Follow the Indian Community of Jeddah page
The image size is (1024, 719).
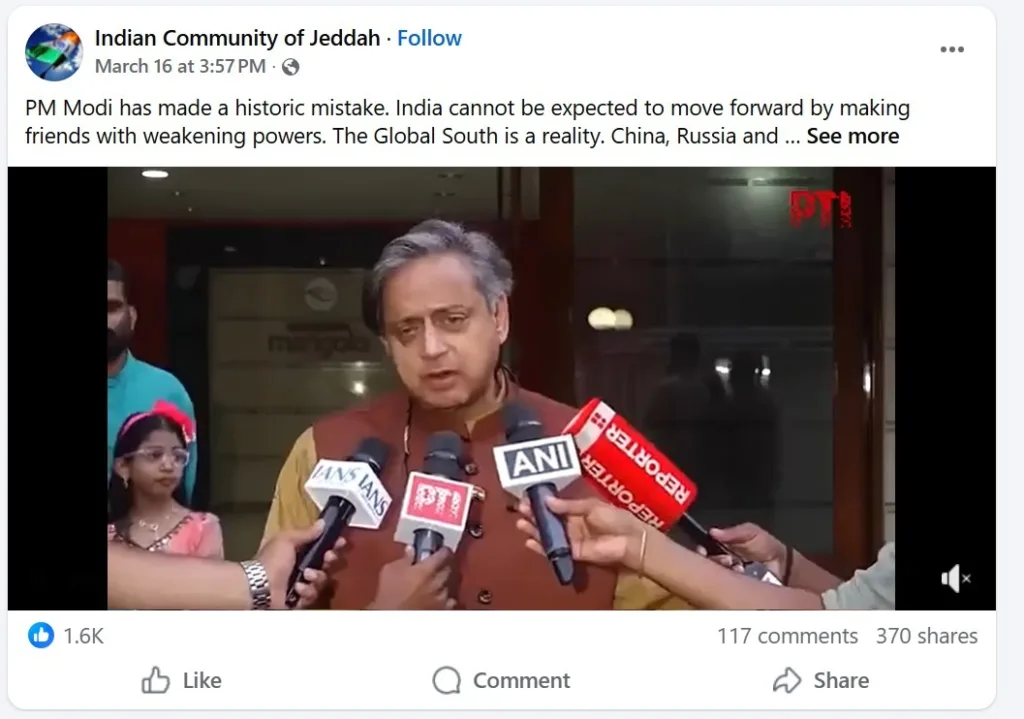tap(429, 39)
